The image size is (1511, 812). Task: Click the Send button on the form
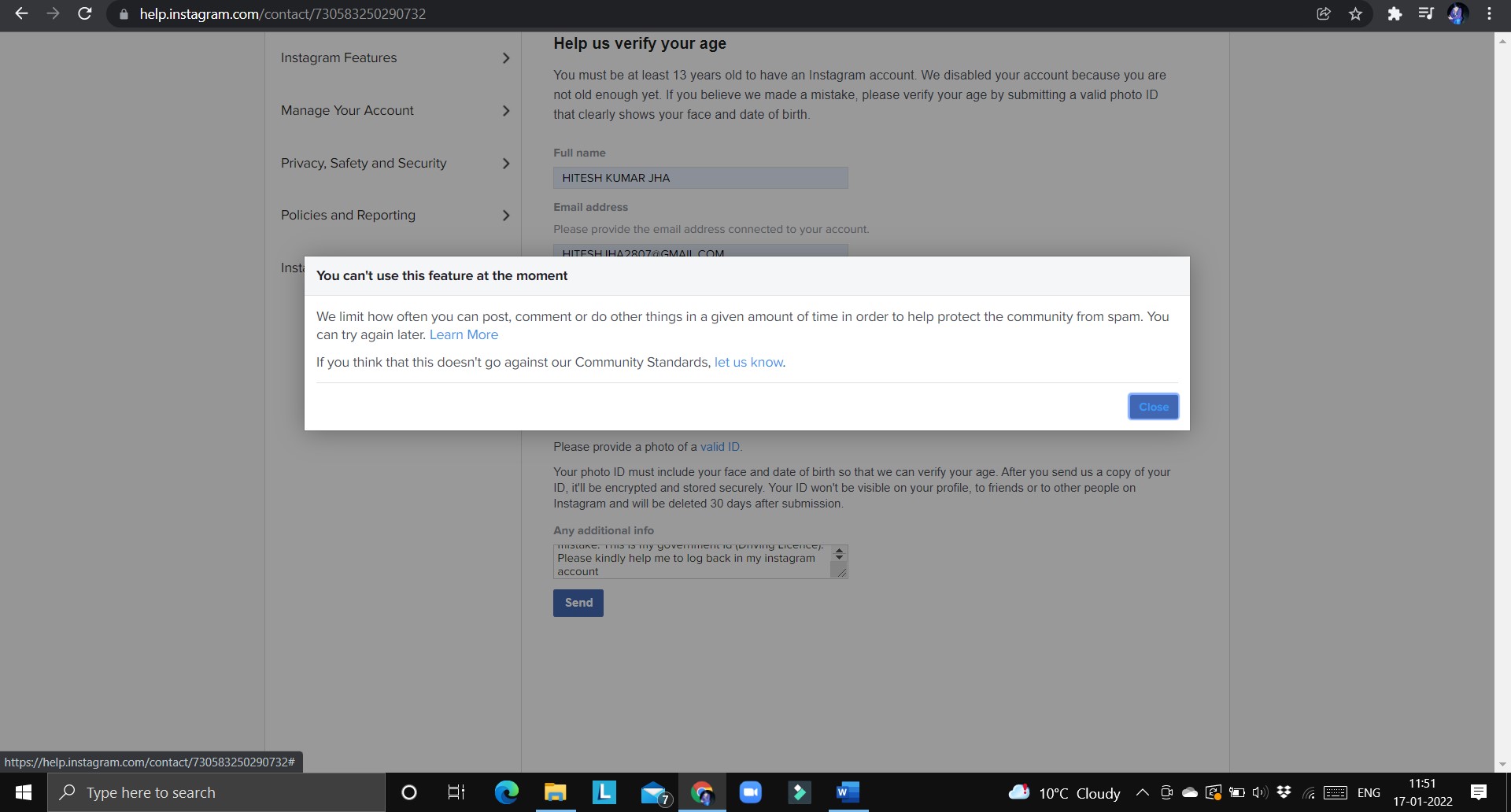[578, 603]
